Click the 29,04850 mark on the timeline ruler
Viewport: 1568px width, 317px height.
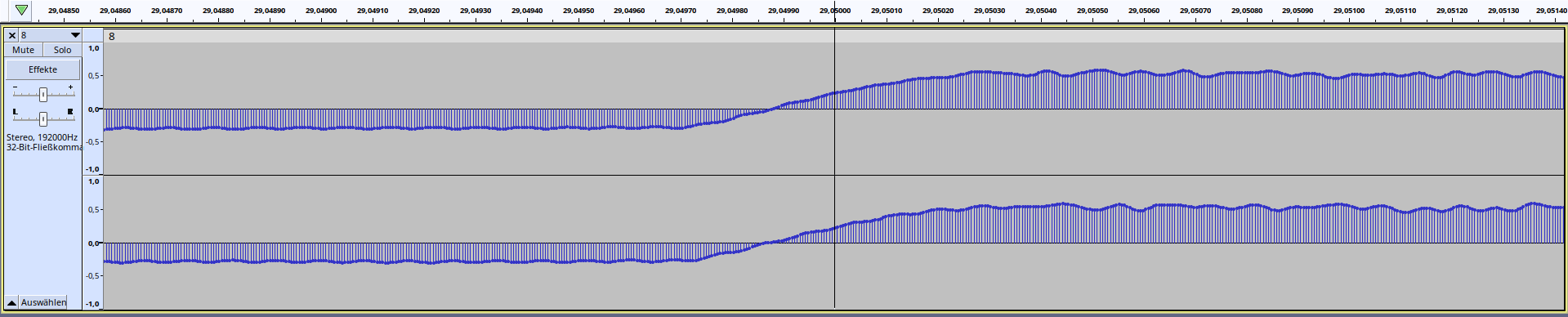(64, 11)
